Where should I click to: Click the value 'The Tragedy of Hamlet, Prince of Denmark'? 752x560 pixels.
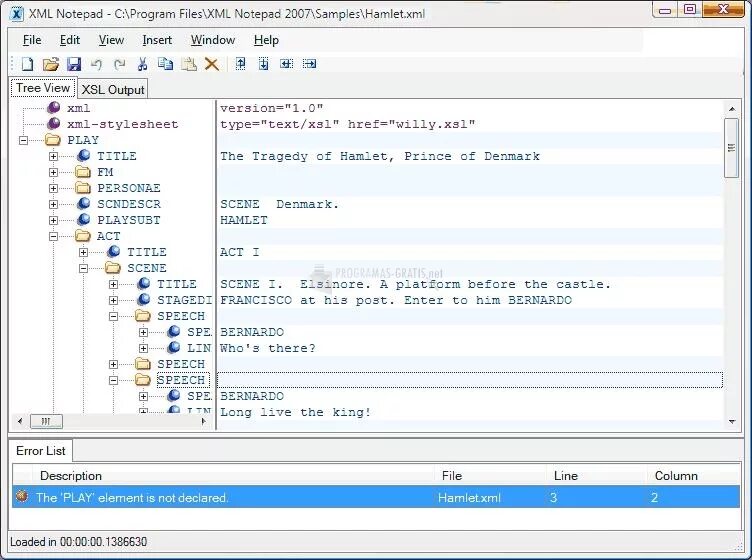pos(380,156)
